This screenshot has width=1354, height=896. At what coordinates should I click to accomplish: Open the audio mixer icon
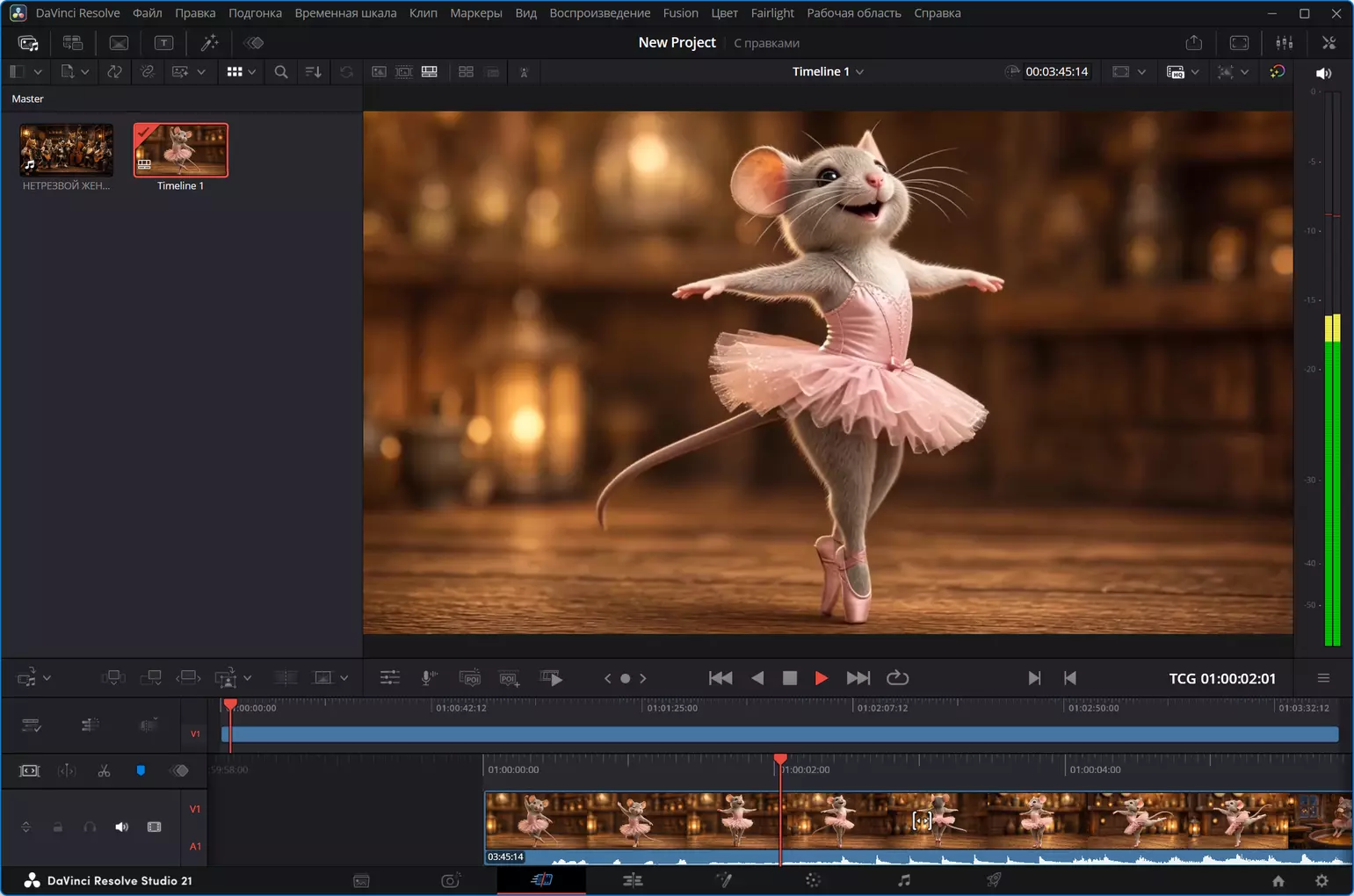pyautogui.click(x=1284, y=42)
